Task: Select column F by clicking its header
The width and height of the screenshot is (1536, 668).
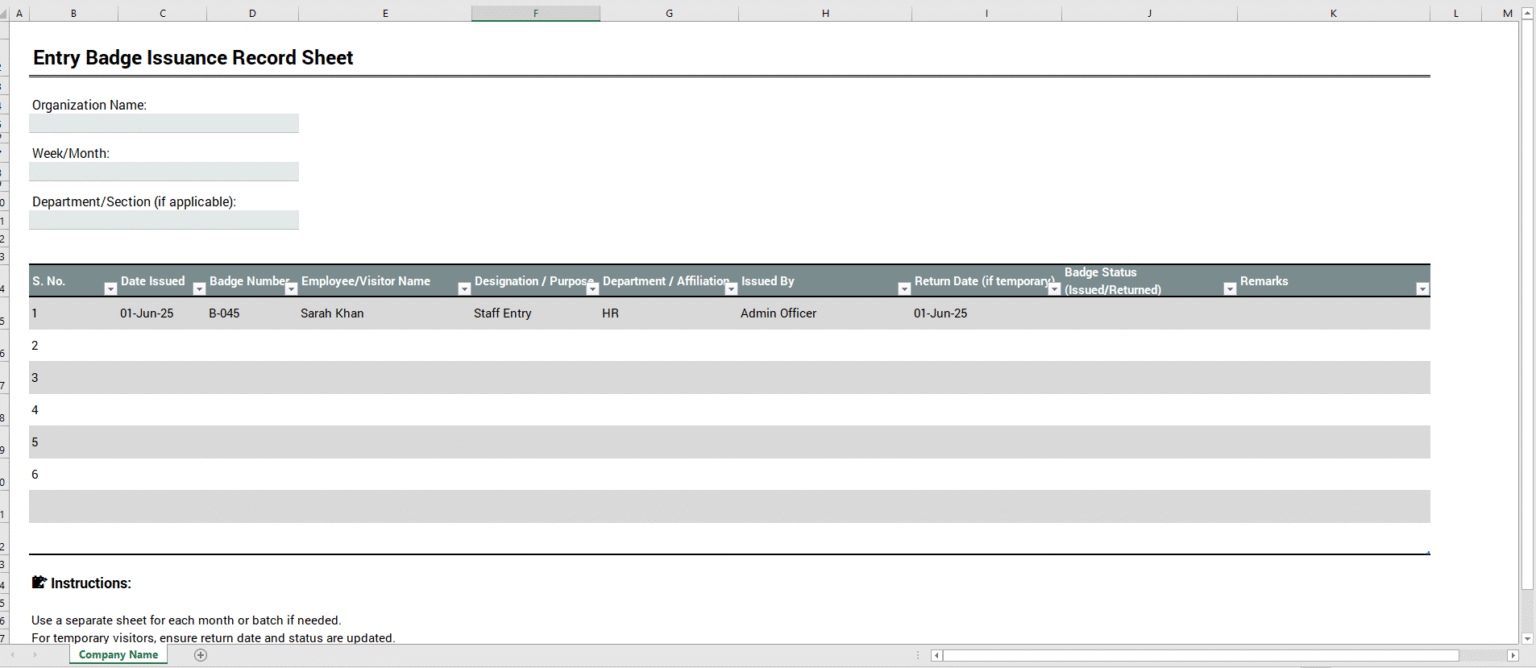Action: (x=535, y=12)
